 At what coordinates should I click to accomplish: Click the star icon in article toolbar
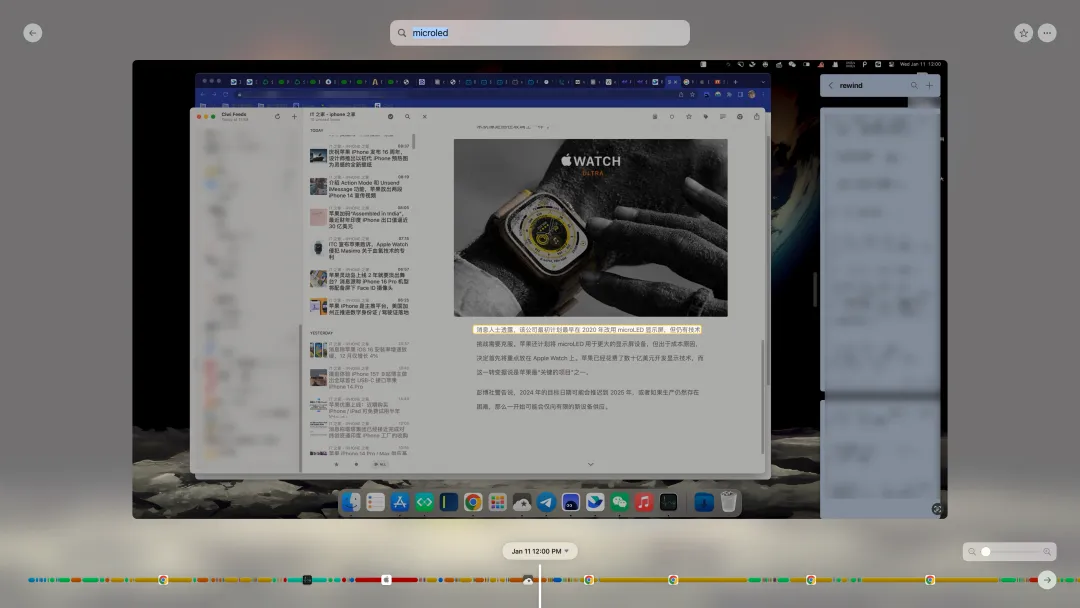[x=689, y=116]
